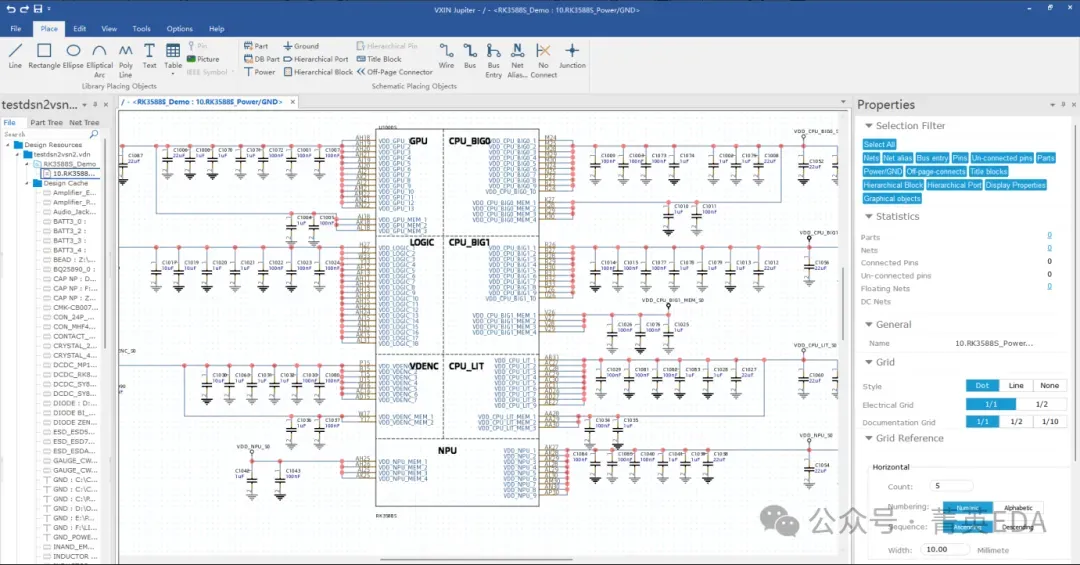Set grid style to Line

(x=1016, y=386)
